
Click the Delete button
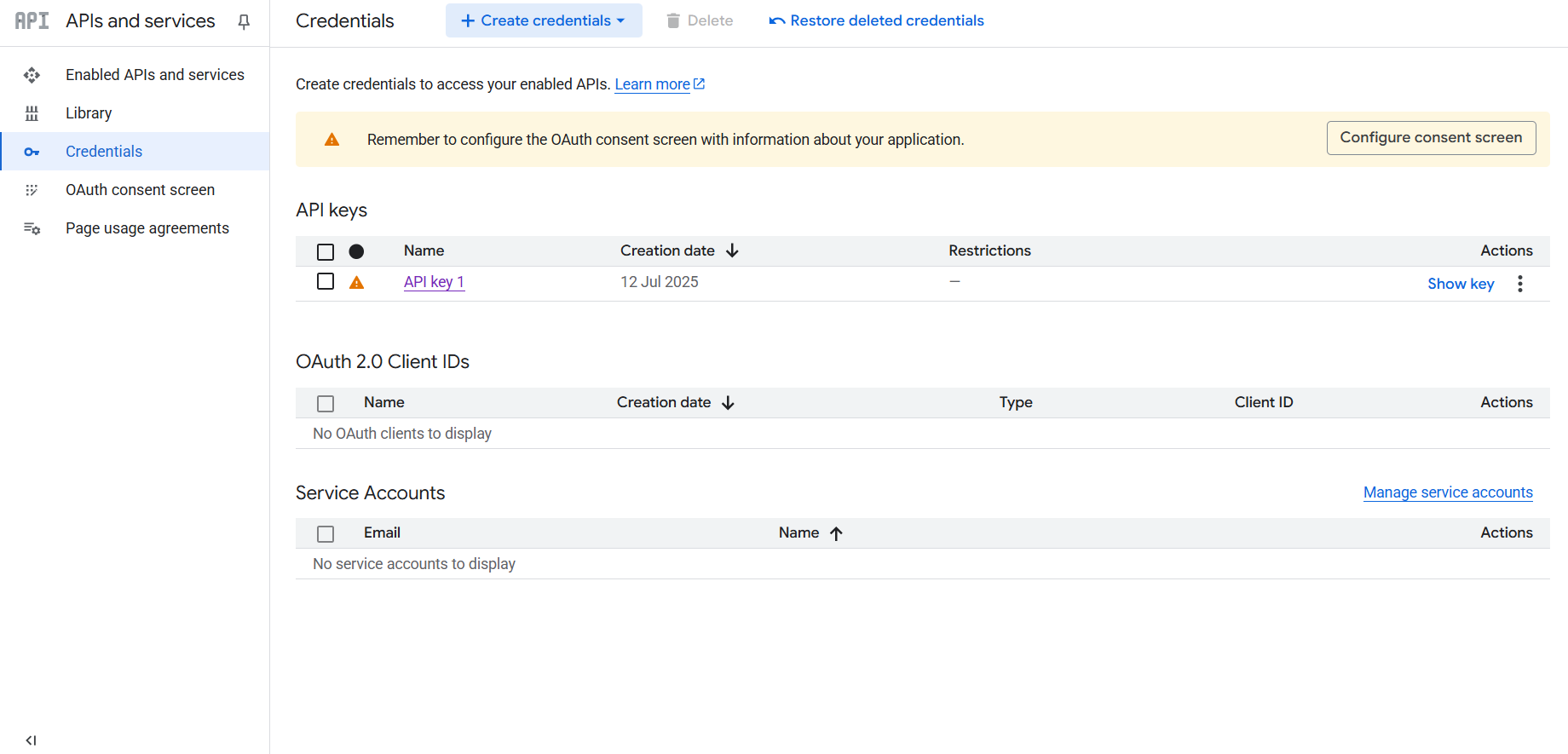point(699,20)
